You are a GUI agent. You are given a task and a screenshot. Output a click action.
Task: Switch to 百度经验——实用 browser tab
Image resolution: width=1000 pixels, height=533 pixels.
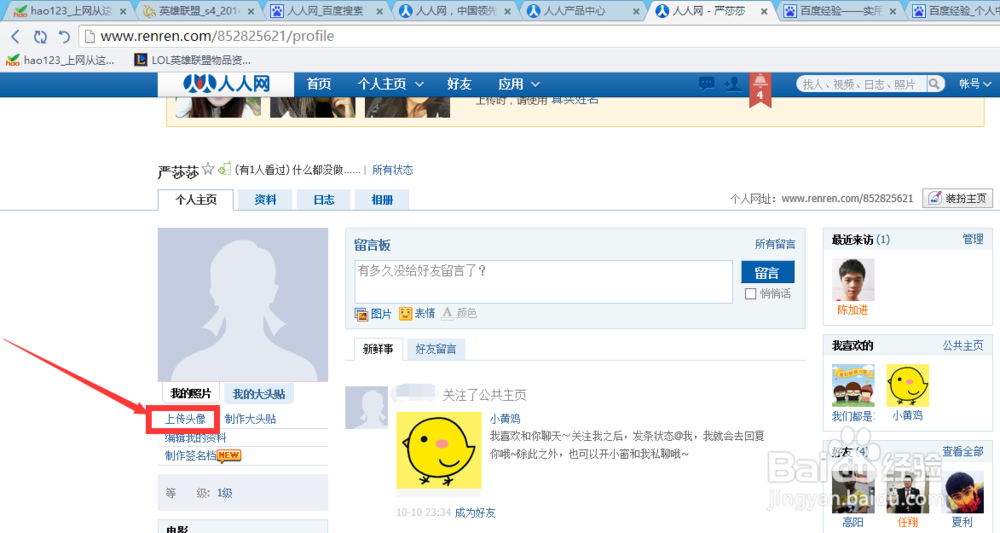pos(841,11)
